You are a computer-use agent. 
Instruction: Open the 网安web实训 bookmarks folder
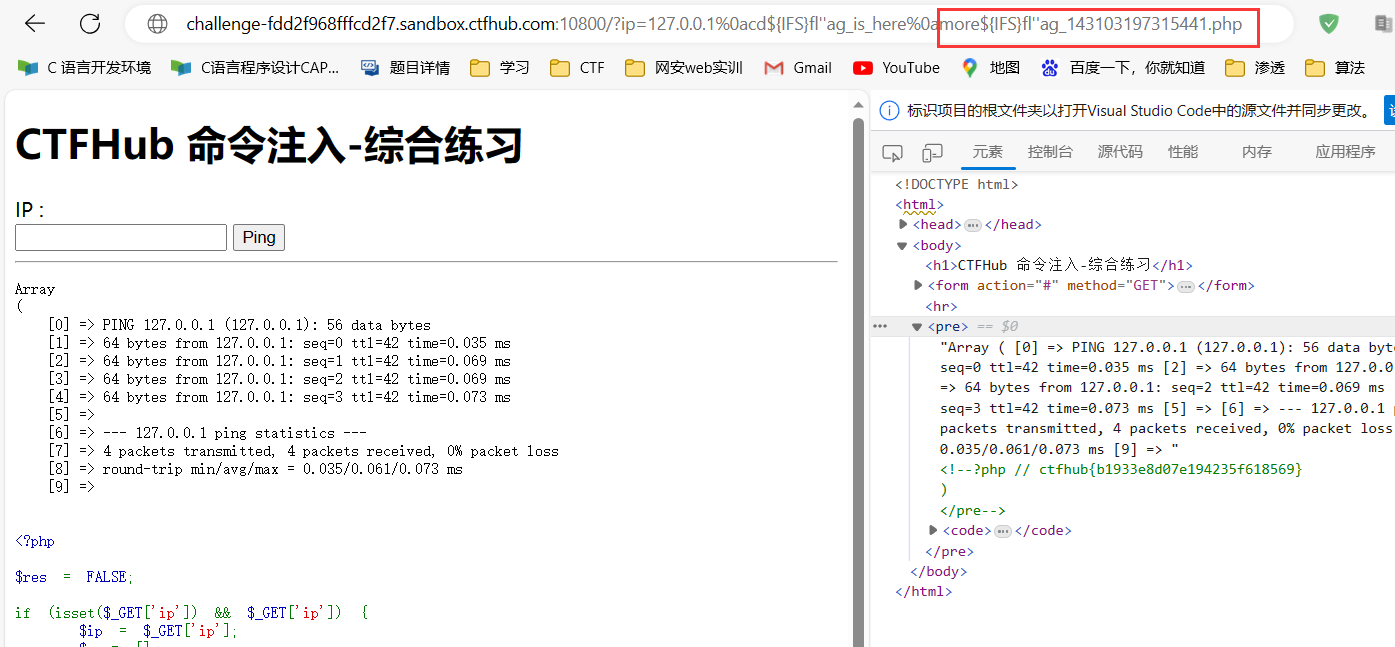684,68
